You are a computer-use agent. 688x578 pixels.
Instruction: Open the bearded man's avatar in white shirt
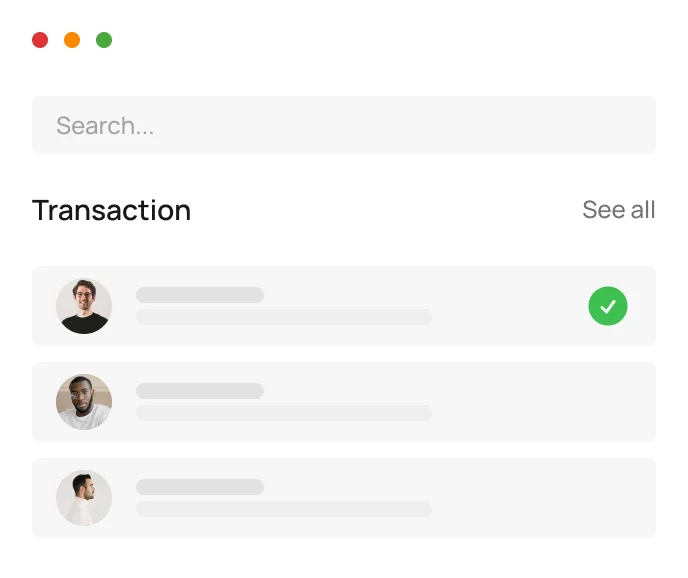pos(84,402)
